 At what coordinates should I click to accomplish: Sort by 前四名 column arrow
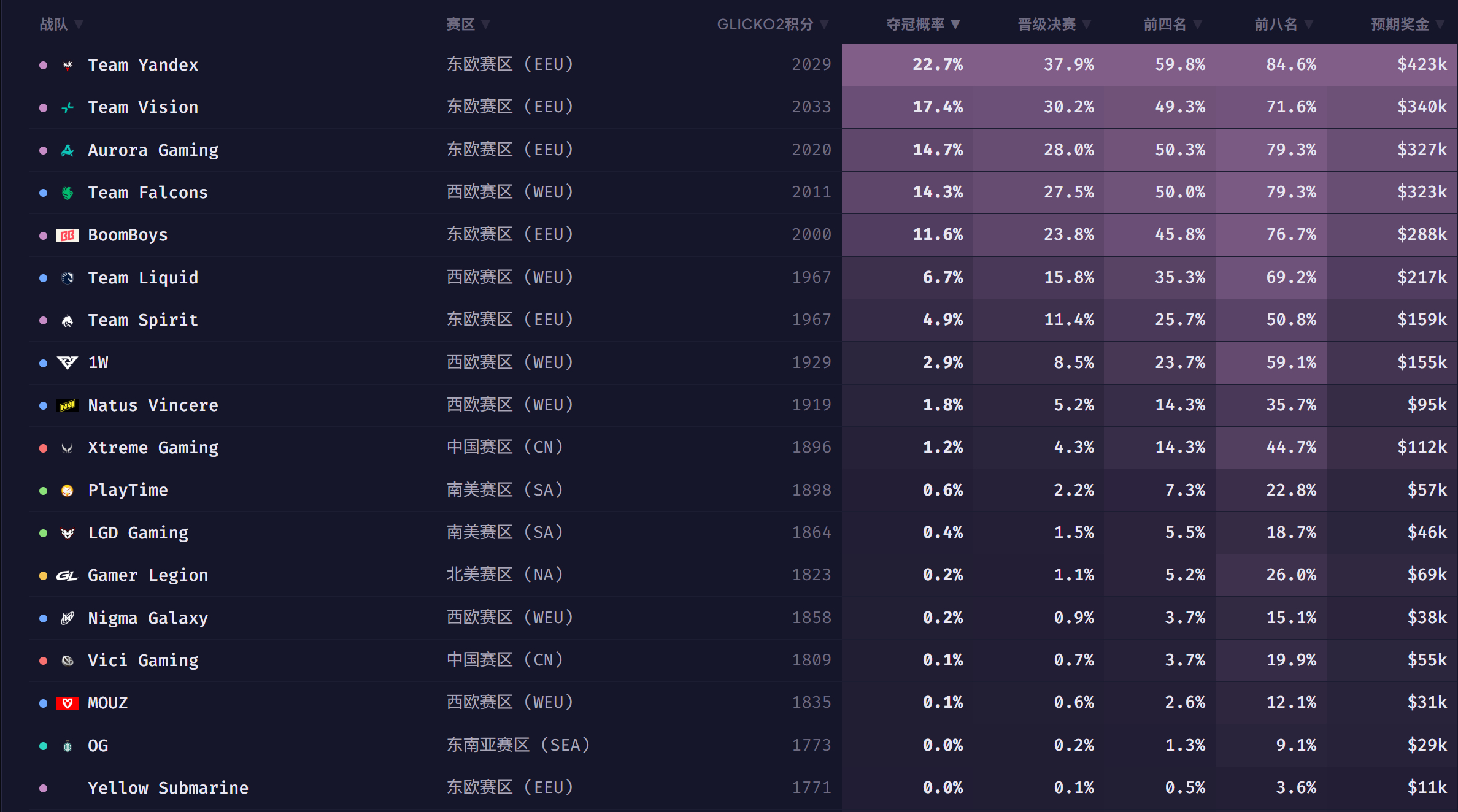tap(1197, 25)
